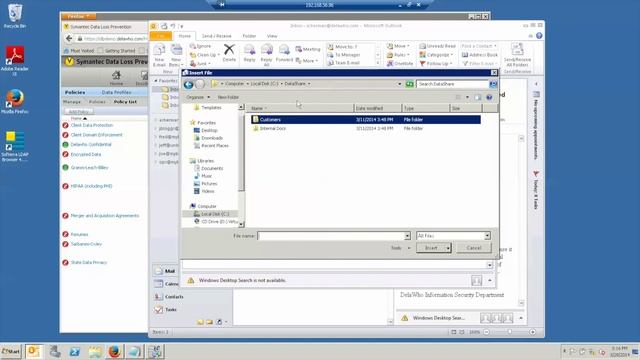Viewport: 640px width, 360px height.
Task: Open the HIPAA (including PHI) policy link
Action: tap(91, 186)
